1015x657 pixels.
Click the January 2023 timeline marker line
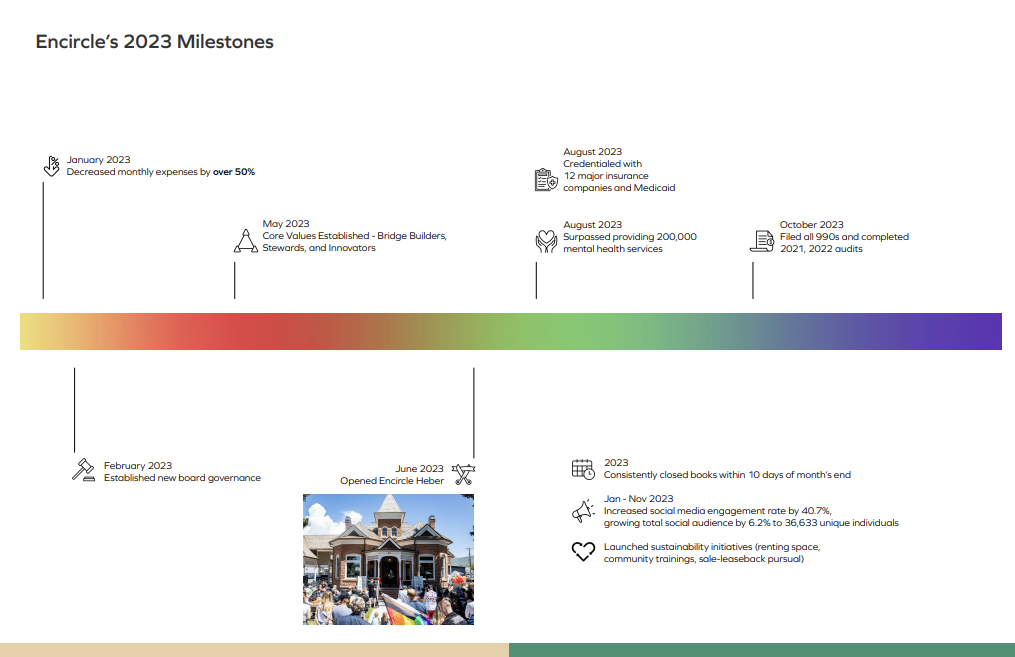click(43, 240)
